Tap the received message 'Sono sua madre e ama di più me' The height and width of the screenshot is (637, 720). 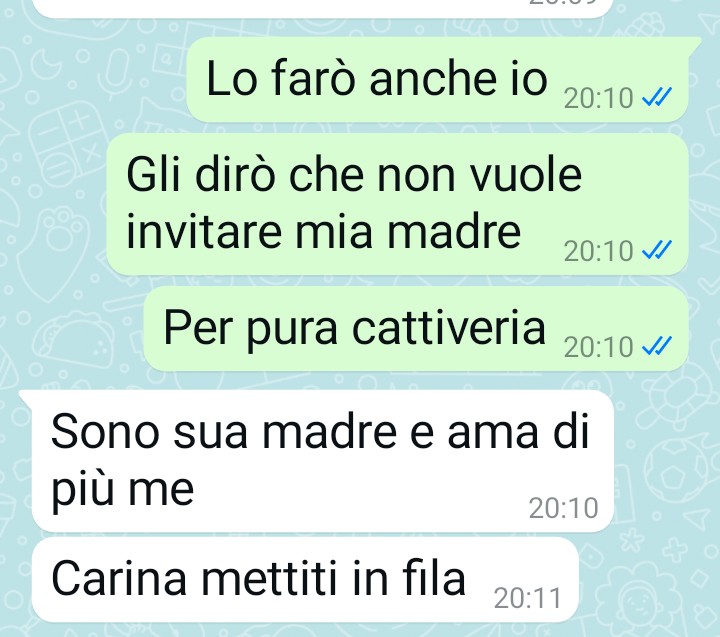click(x=323, y=461)
